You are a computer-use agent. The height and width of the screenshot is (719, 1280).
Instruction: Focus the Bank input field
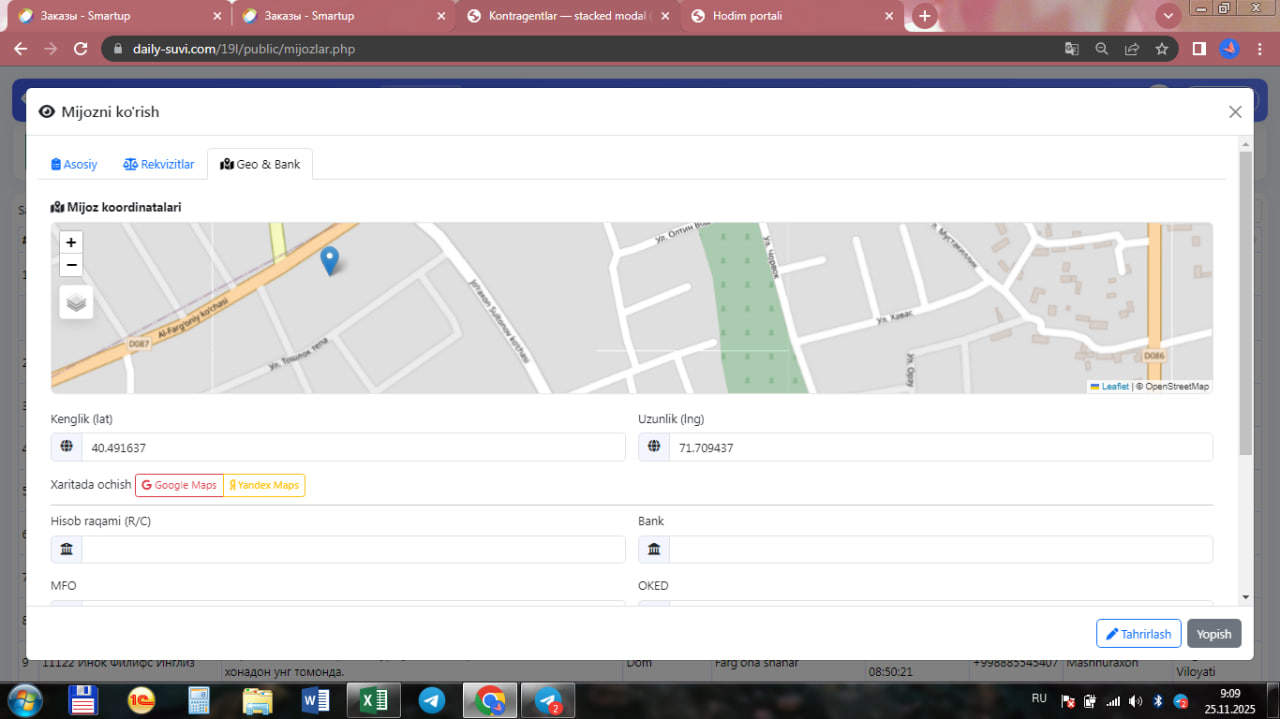(x=939, y=549)
